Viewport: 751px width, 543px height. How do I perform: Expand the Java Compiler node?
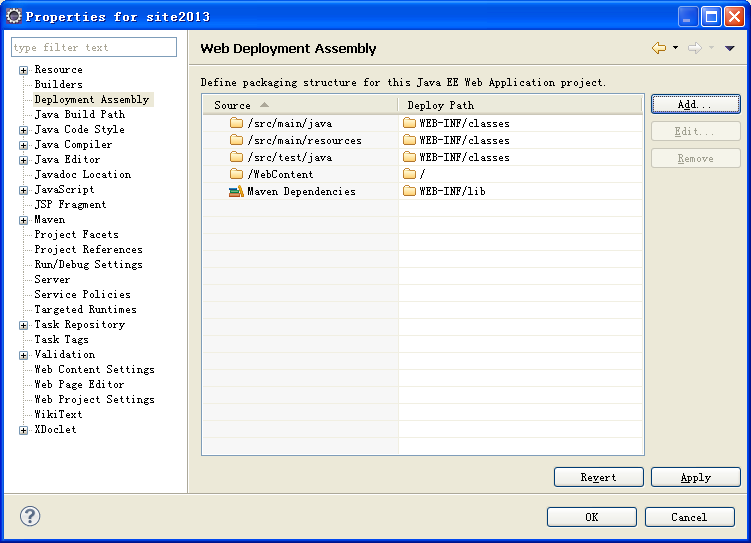(x=23, y=145)
